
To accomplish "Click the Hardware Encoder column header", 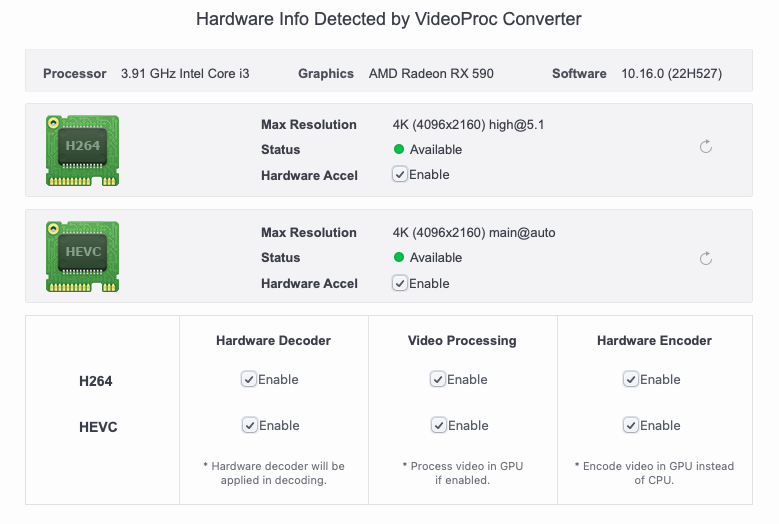I will [x=654, y=341].
